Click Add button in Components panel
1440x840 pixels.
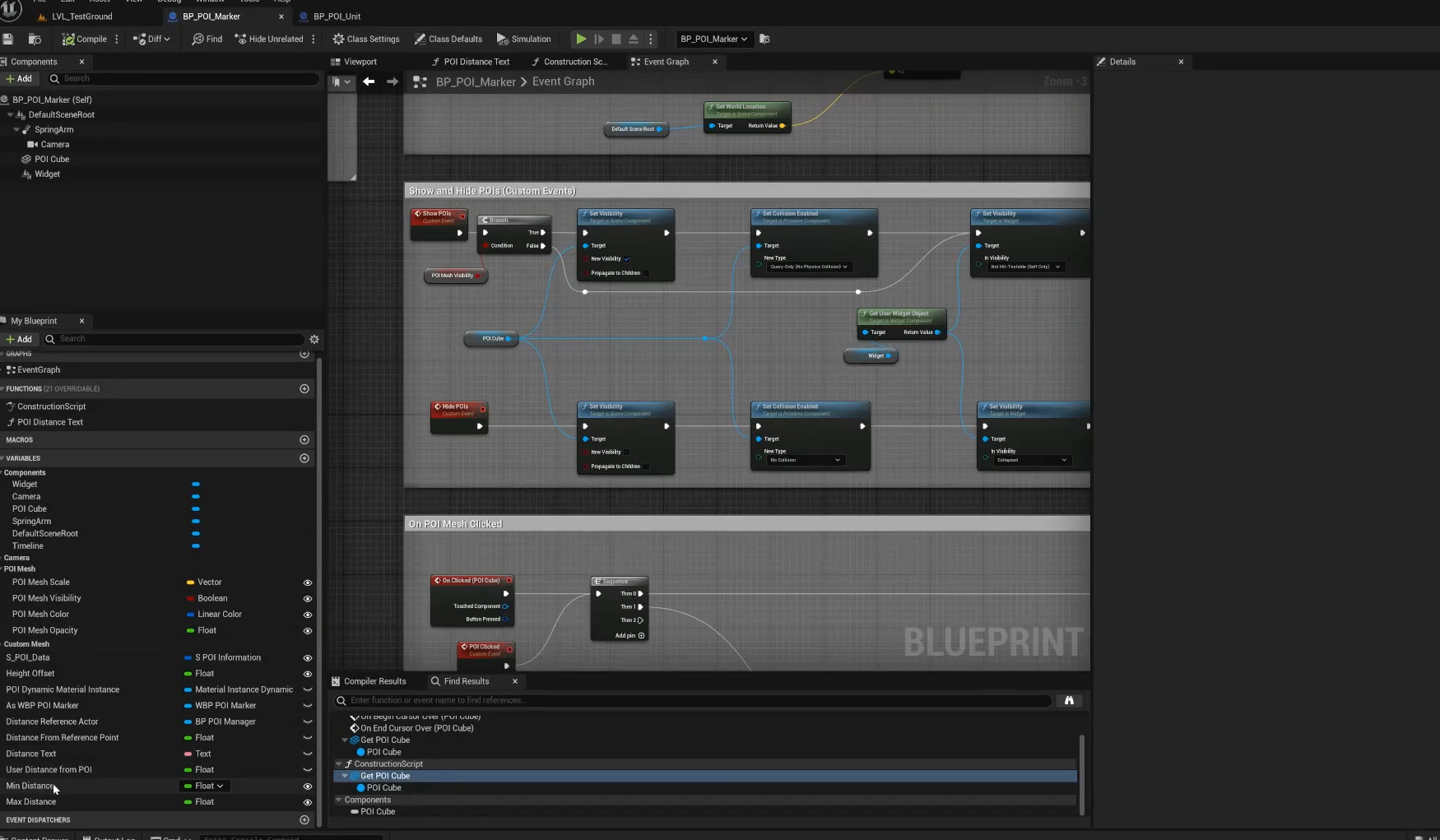(18, 79)
